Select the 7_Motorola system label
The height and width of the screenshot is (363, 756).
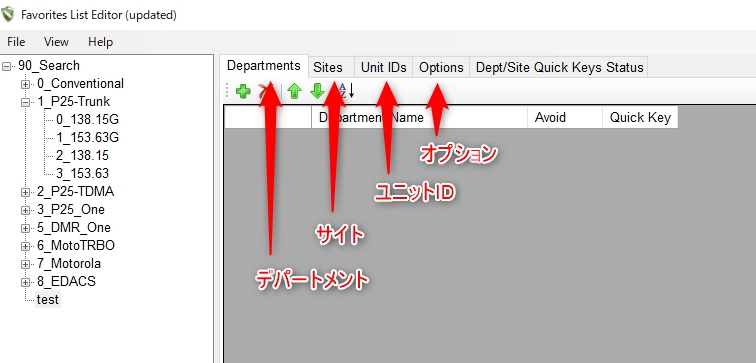click(69, 264)
